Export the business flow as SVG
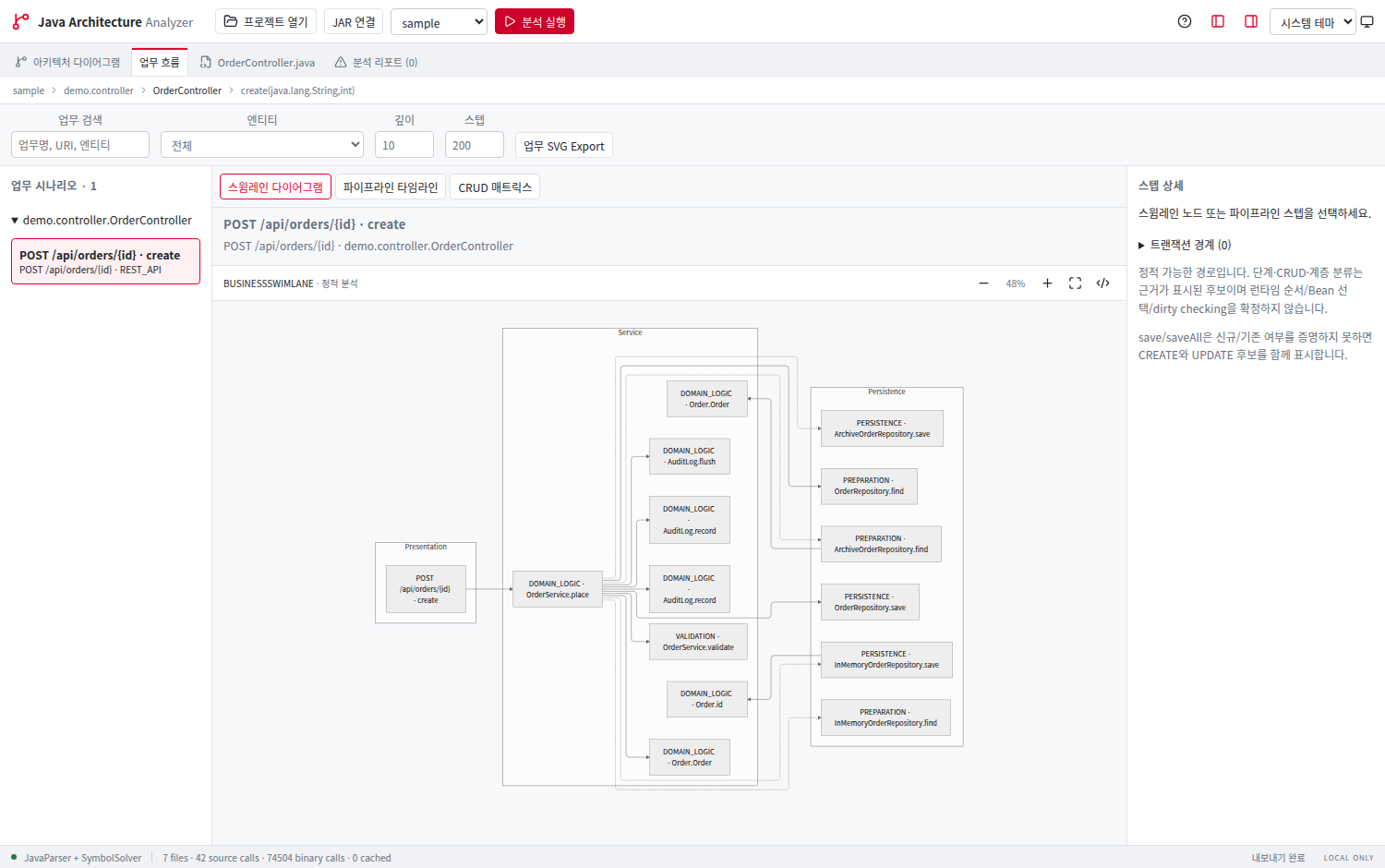Viewport: 1385px width, 868px height. click(x=563, y=145)
